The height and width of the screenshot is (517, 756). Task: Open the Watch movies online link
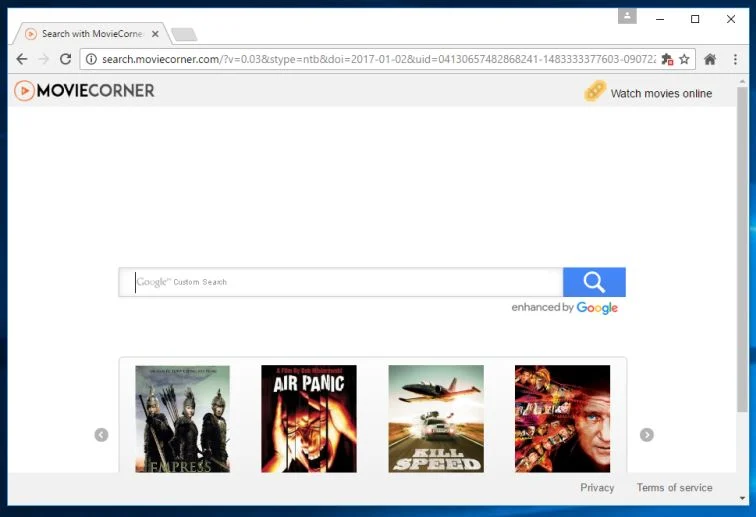click(x=661, y=94)
